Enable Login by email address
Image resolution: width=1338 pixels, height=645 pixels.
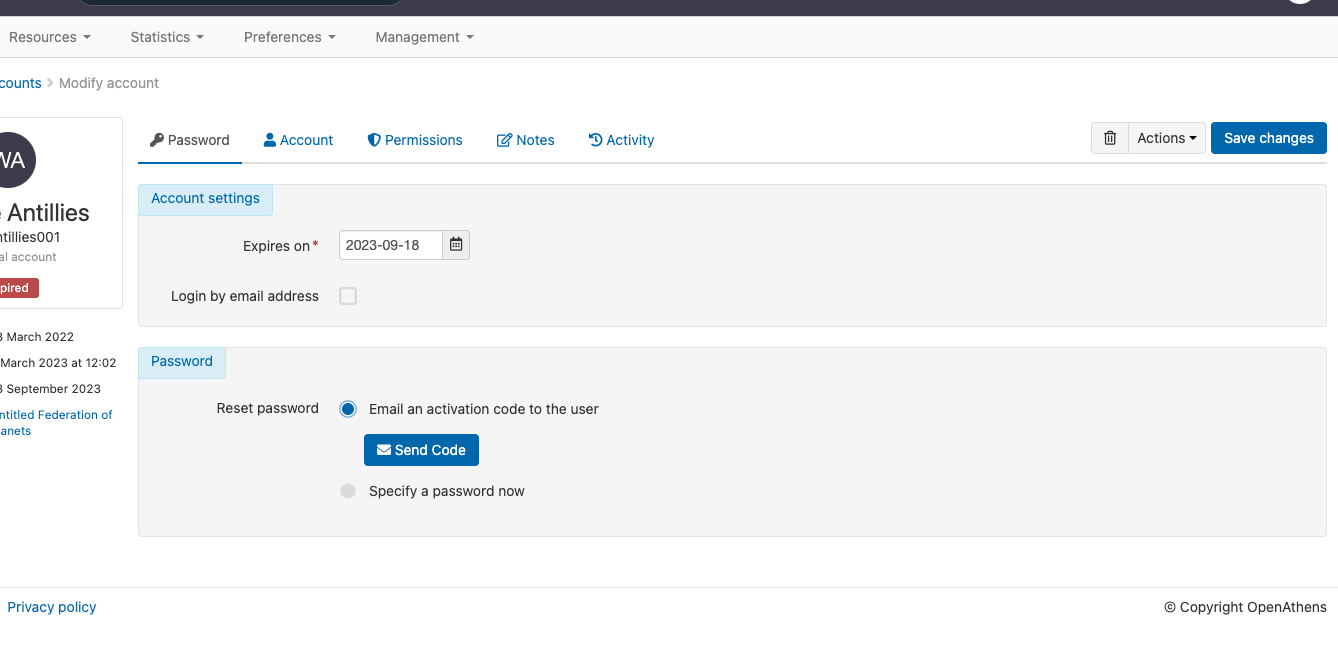click(348, 296)
